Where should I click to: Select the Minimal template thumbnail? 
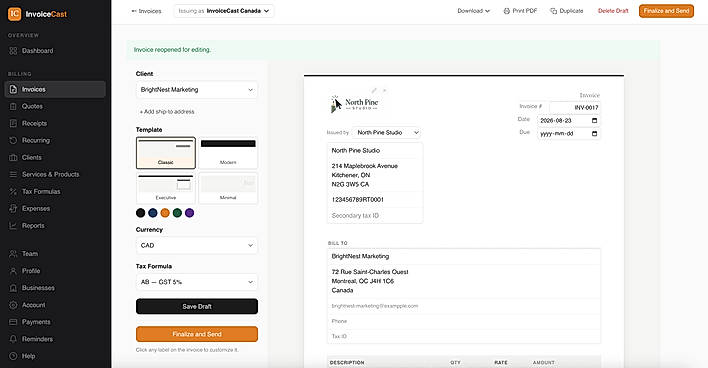point(228,188)
